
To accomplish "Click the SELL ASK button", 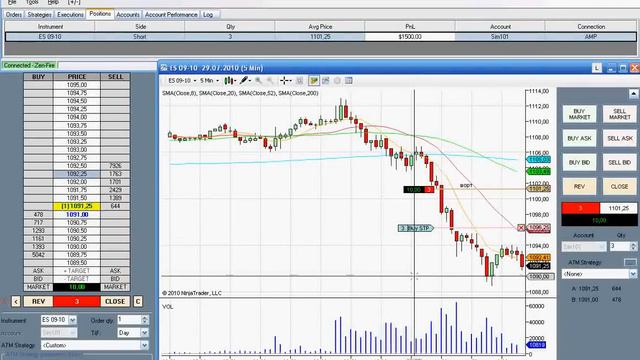I will pyautogui.click(x=620, y=138).
